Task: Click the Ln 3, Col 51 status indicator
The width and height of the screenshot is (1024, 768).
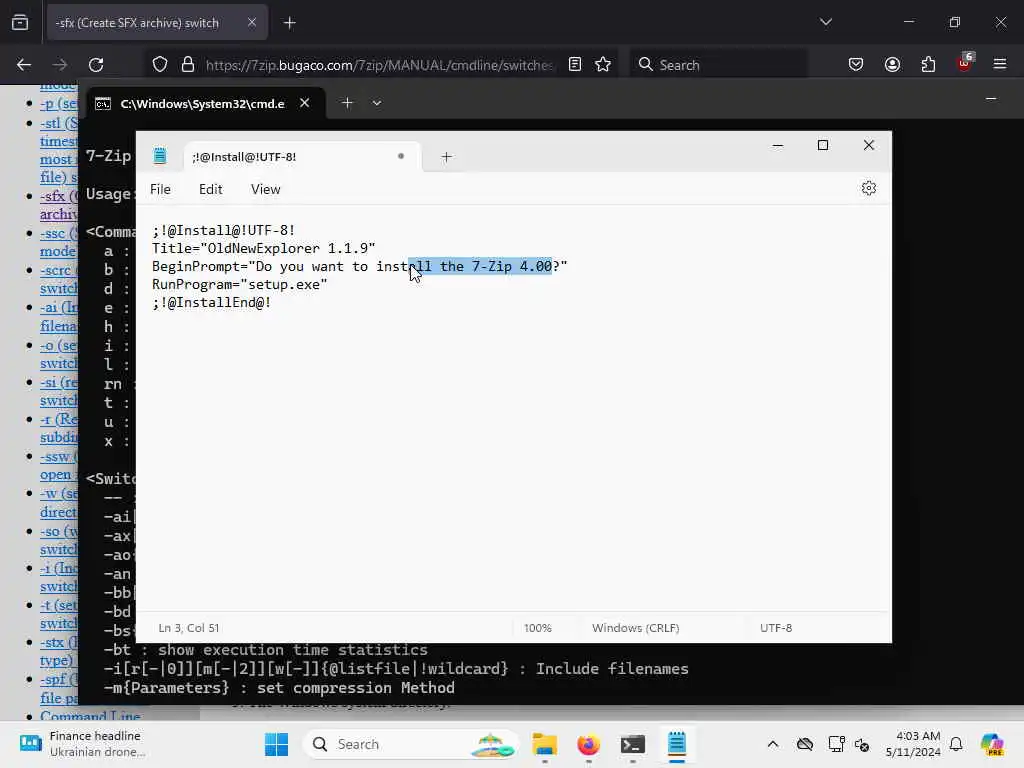Action: tap(189, 628)
